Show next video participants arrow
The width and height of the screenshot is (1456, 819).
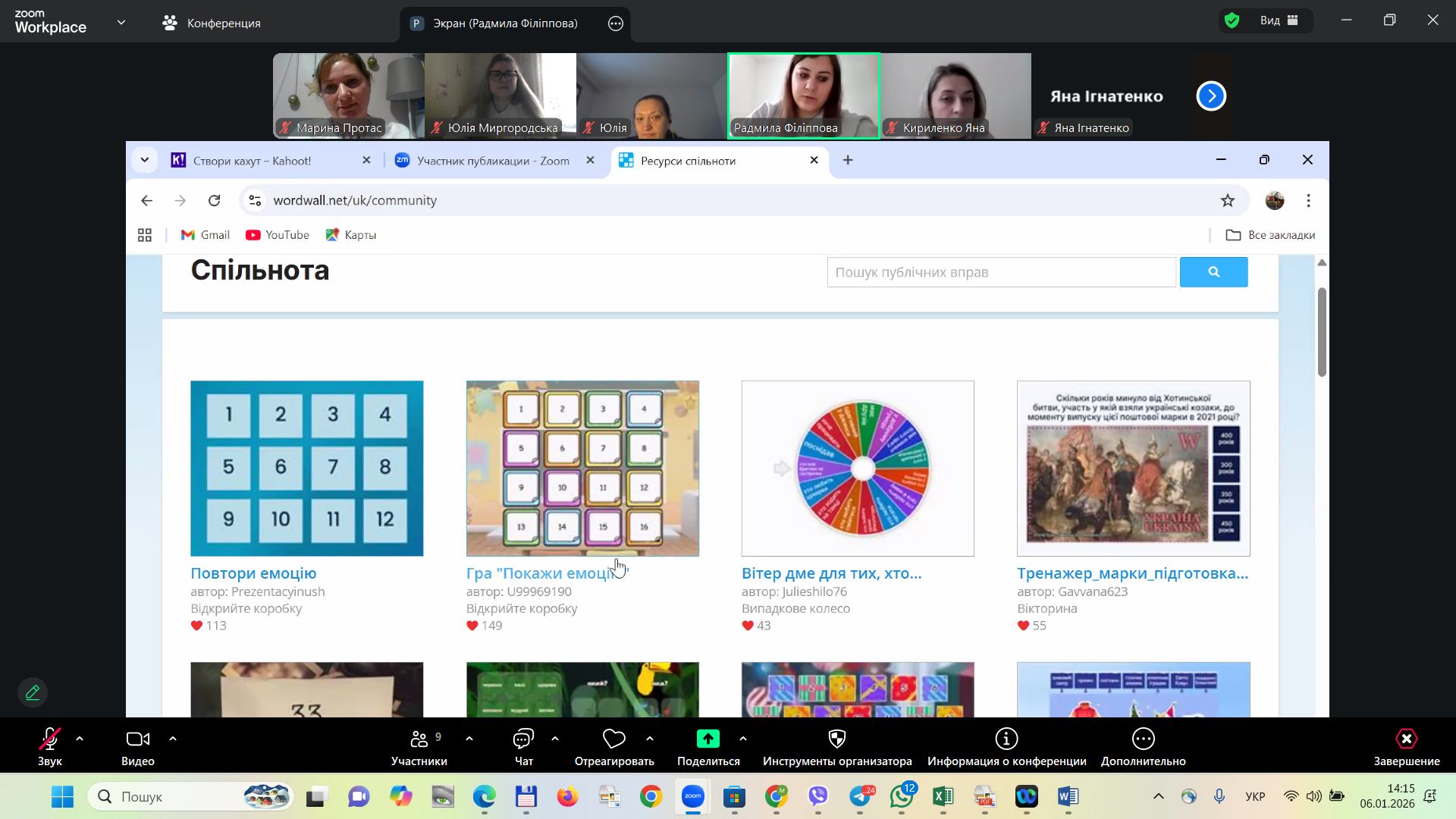pos(1211,96)
